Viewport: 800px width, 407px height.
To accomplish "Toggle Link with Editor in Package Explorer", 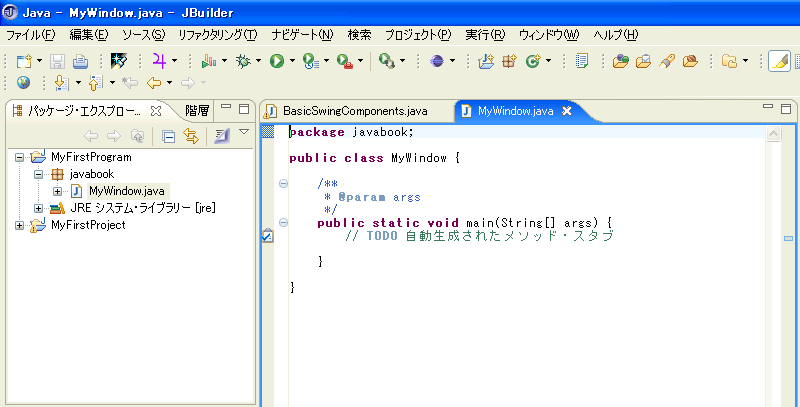I will [190, 137].
